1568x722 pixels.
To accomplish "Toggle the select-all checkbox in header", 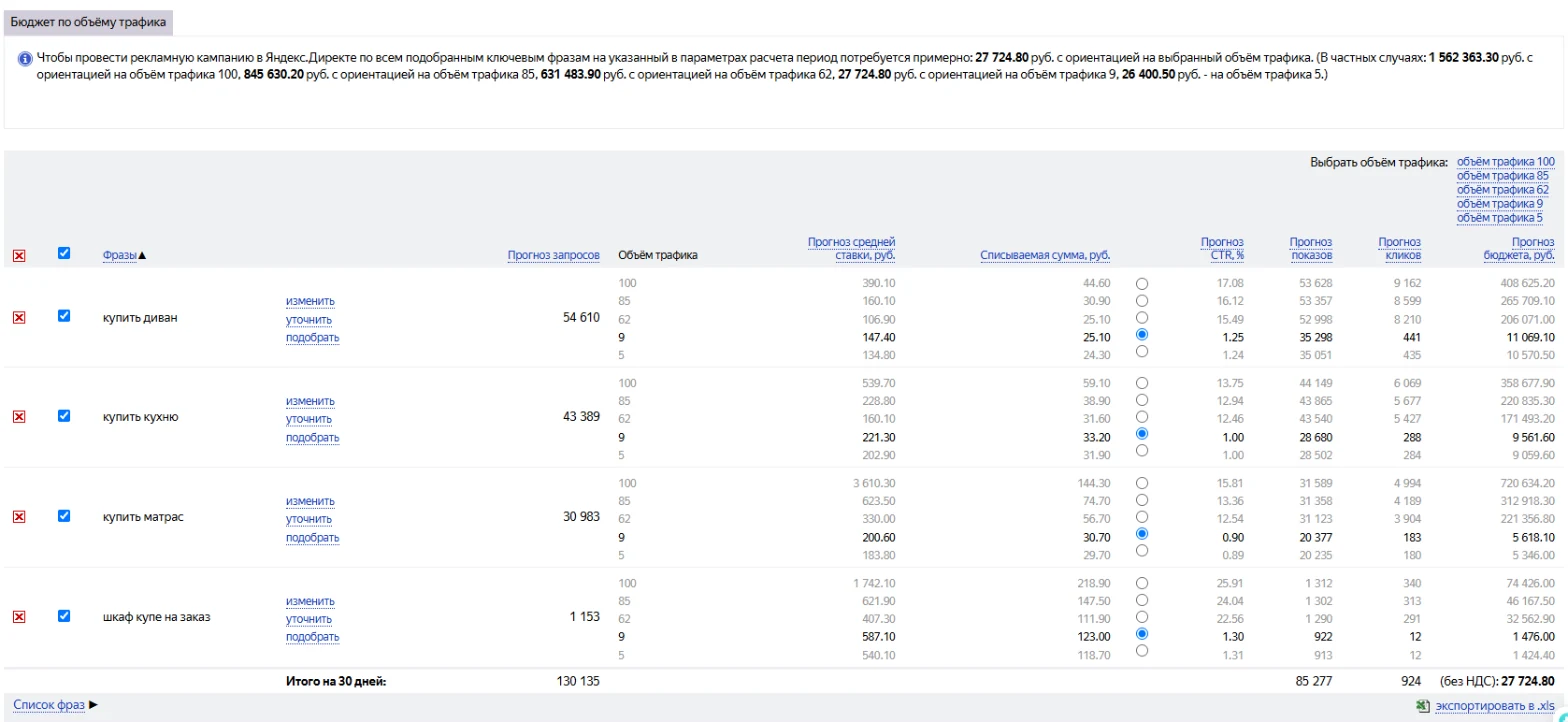I will tap(64, 254).
